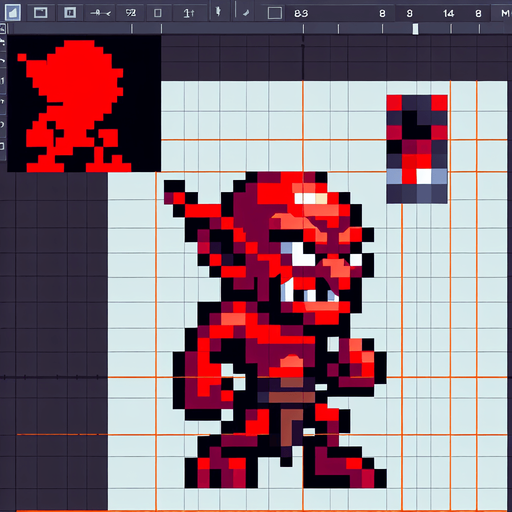This screenshot has width=512, height=512.
Task: Click the red silhouette preview thumbnail
Action: coord(84,104)
